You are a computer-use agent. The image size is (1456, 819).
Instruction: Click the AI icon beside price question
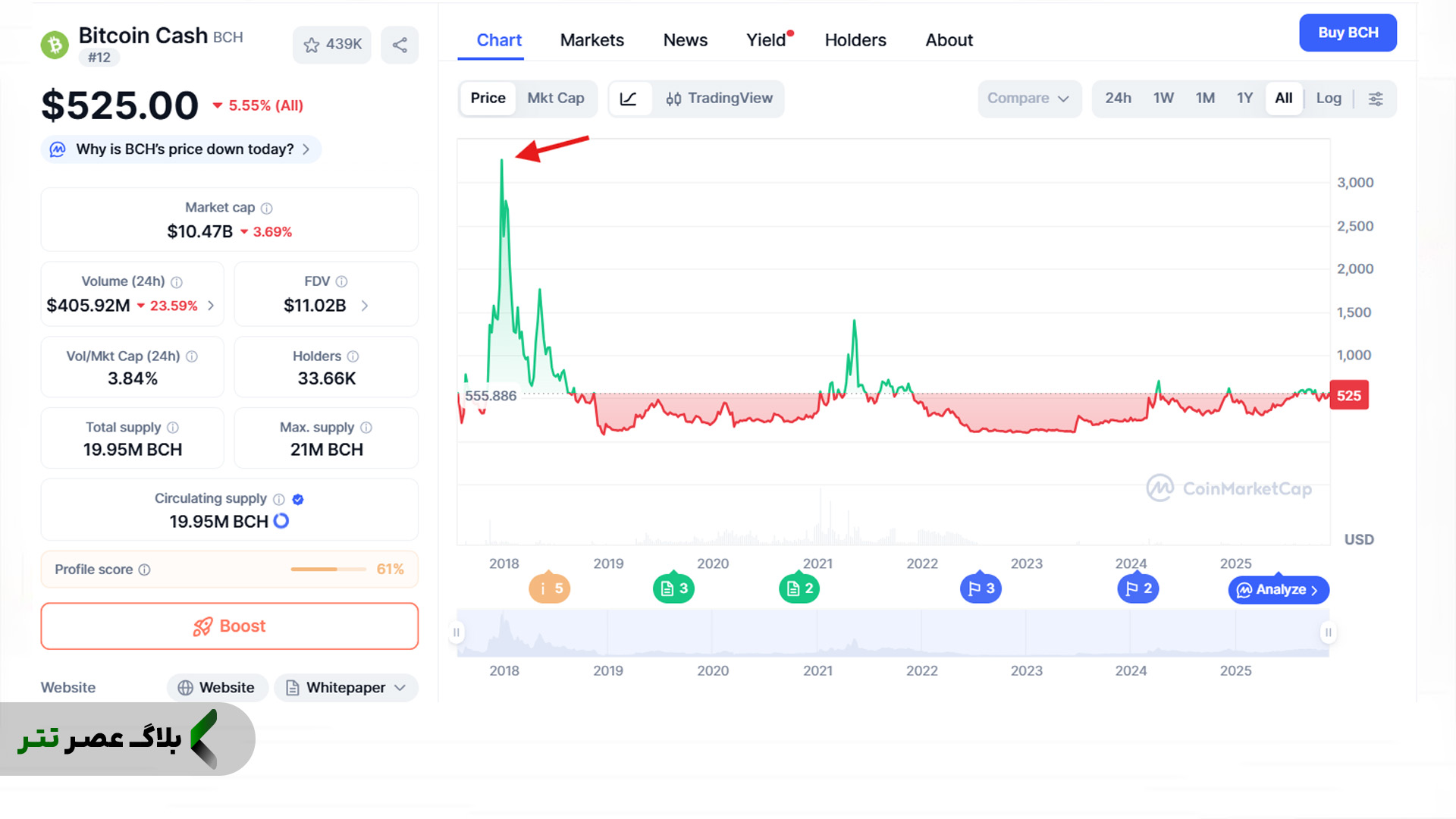point(58,149)
